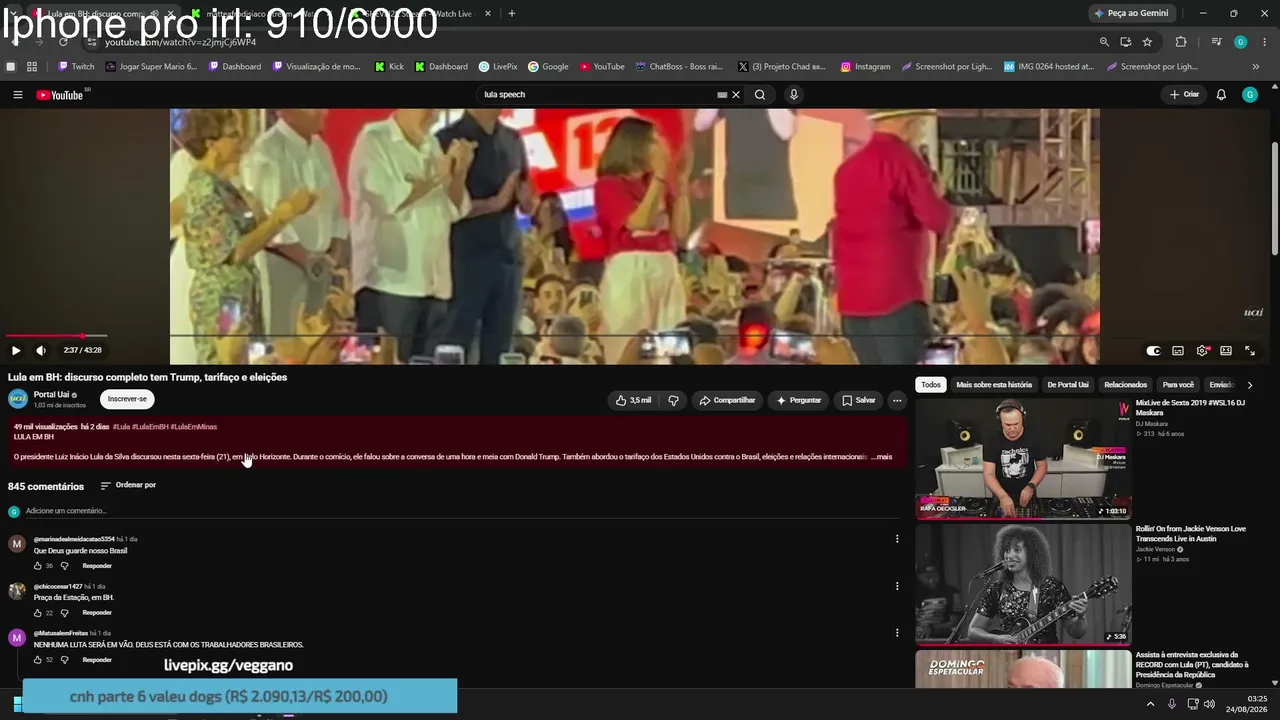The width and height of the screenshot is (1280, 720).
Task: Open the Instagram bookmark
Action: click(866, 67)
